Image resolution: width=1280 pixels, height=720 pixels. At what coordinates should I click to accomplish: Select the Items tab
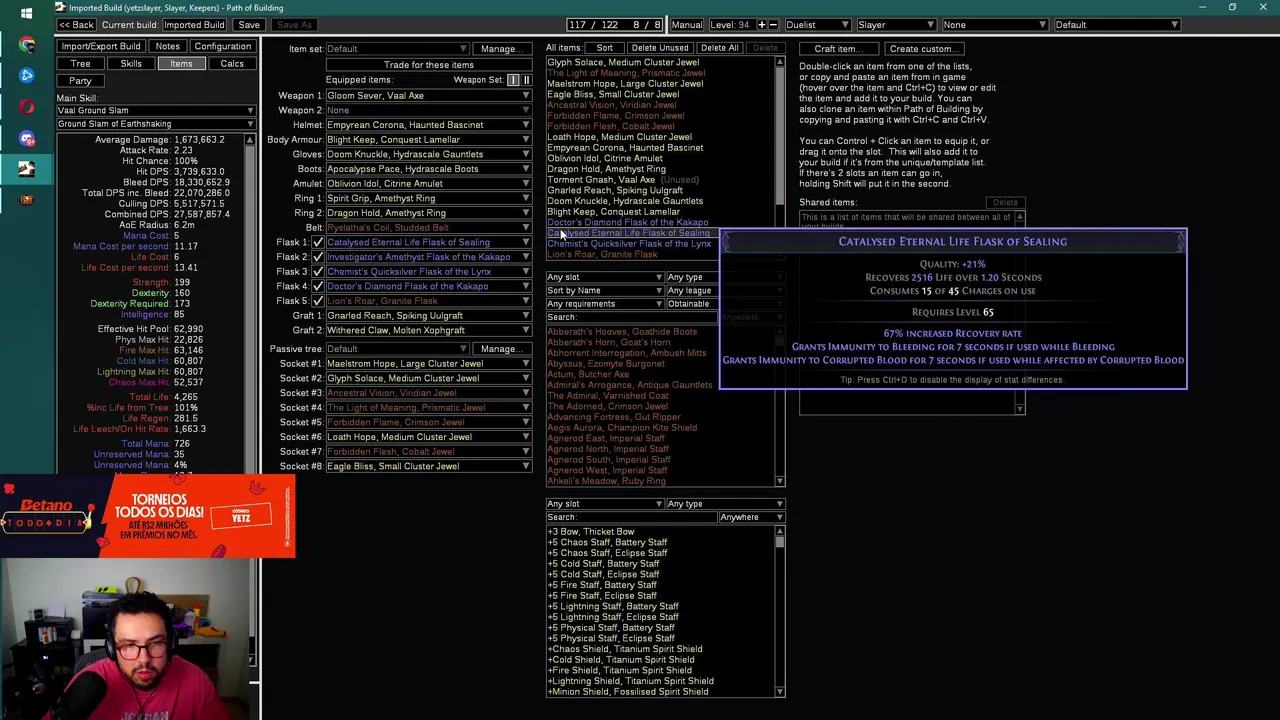pos(181,64)
